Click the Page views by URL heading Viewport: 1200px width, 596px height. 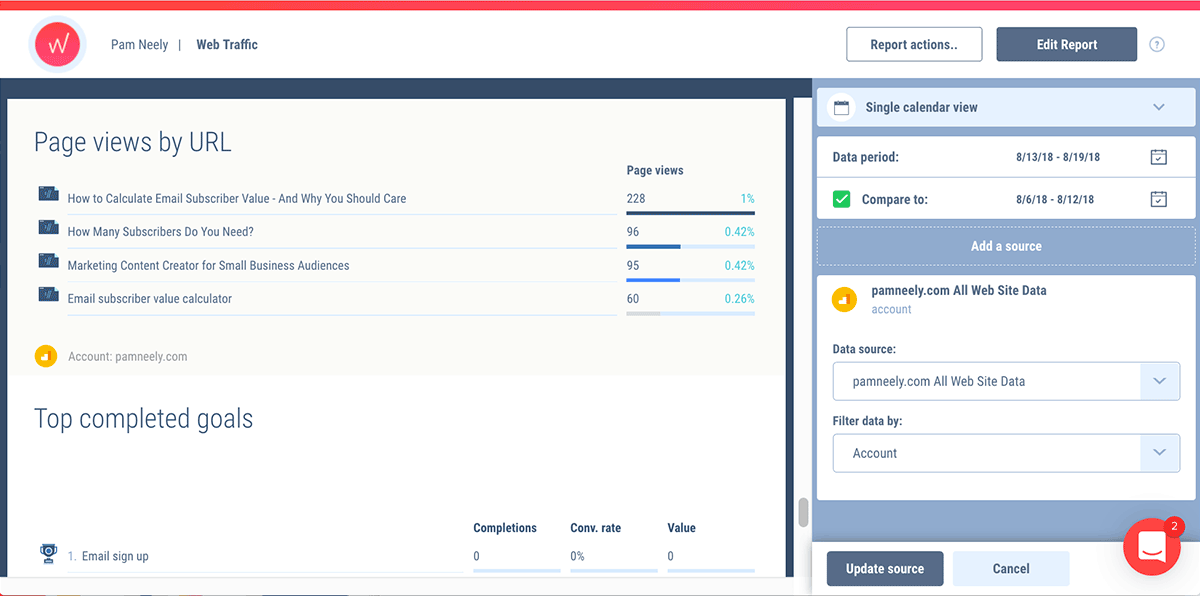coord(133,142)
